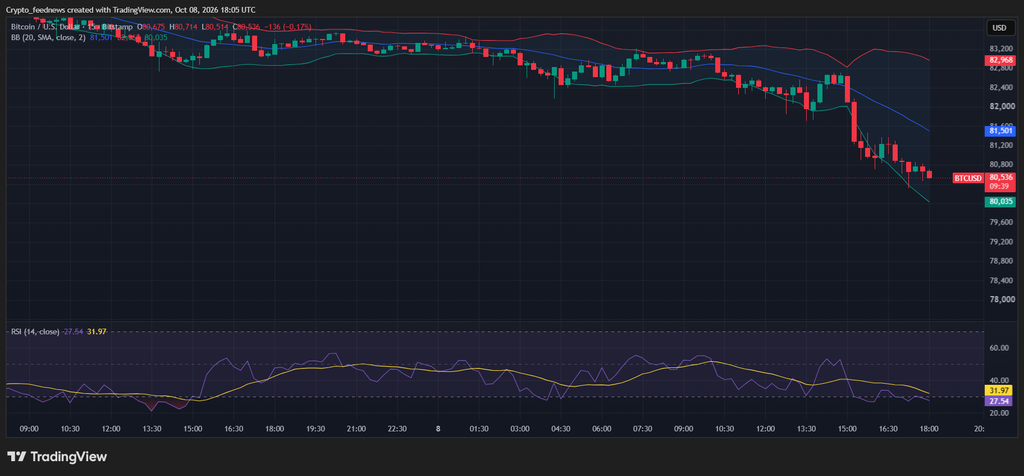The width and height of the screenshot is (1024, 476).
Task: Click the 07:30 time axis label
Action: 643,429
